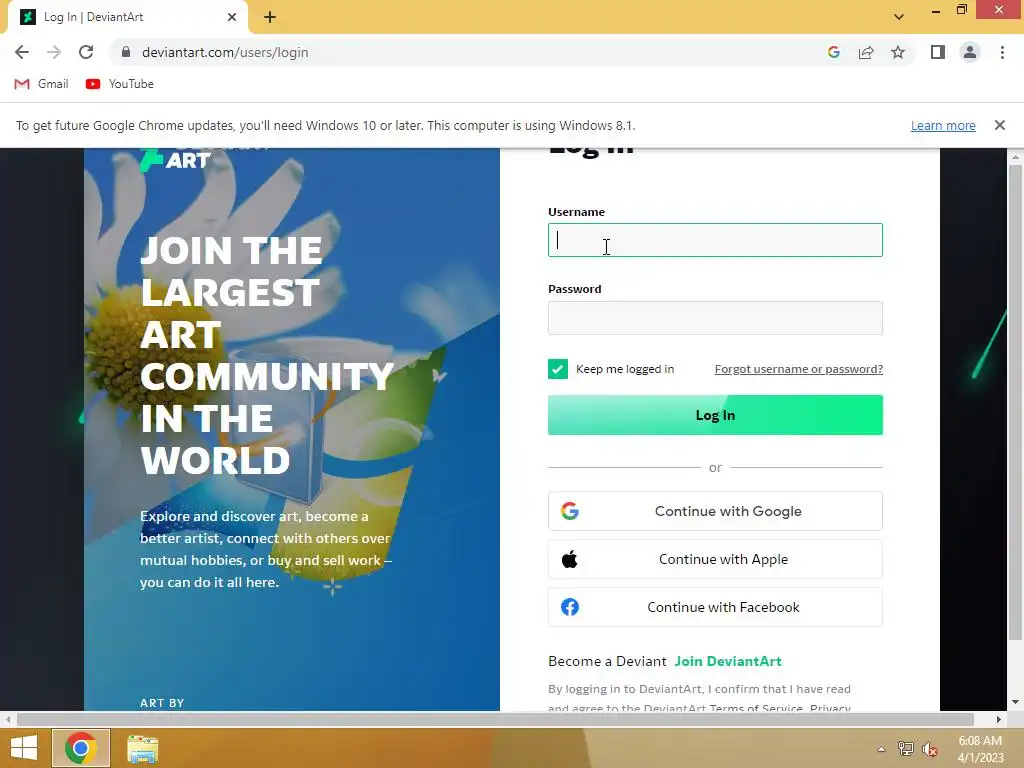Continue with Apple sign-in
The height and width of the screenshot is (768, 1024).
coord(715,559)
